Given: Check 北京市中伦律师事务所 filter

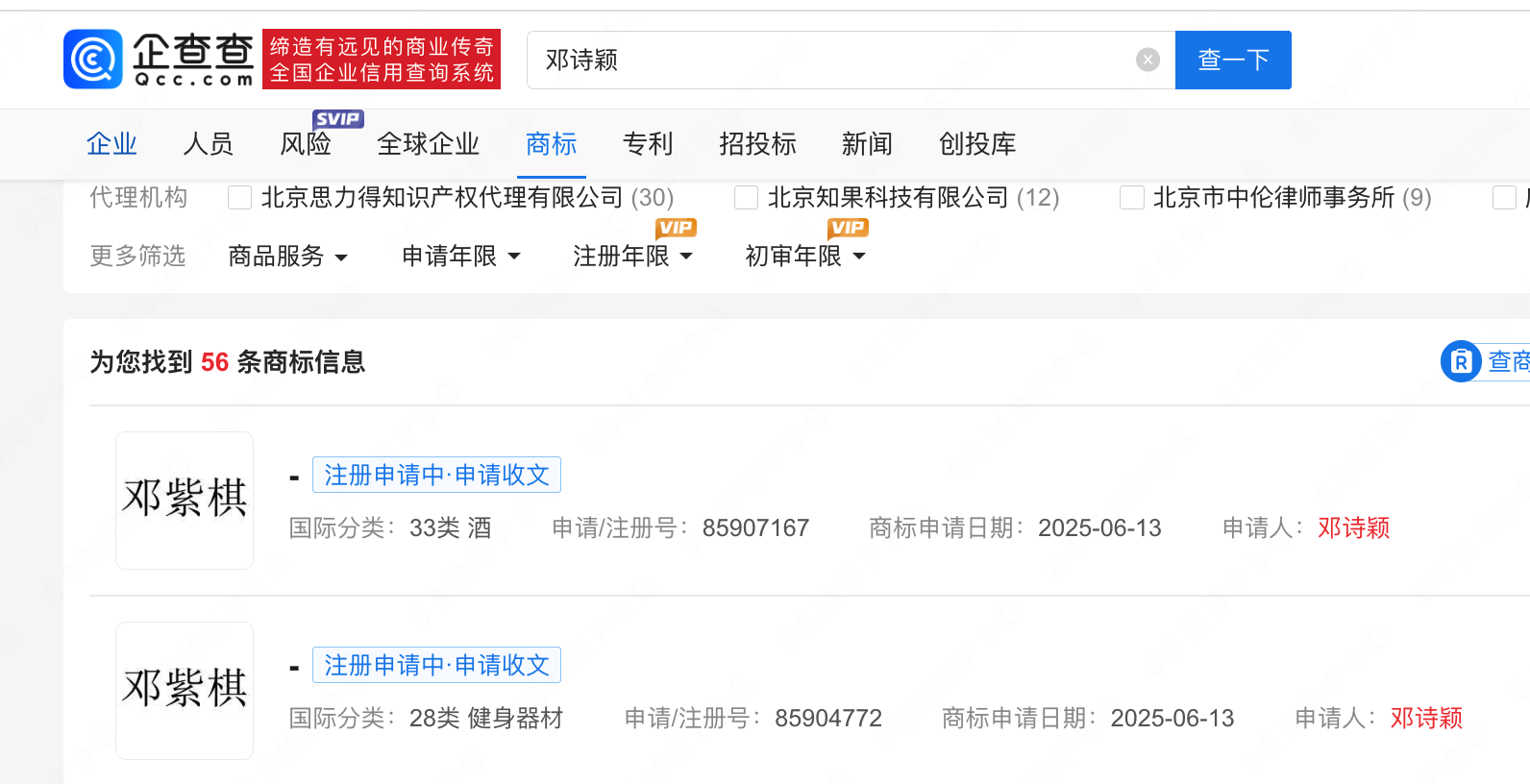Looking at the screenshot, I should click(1132, 198).
